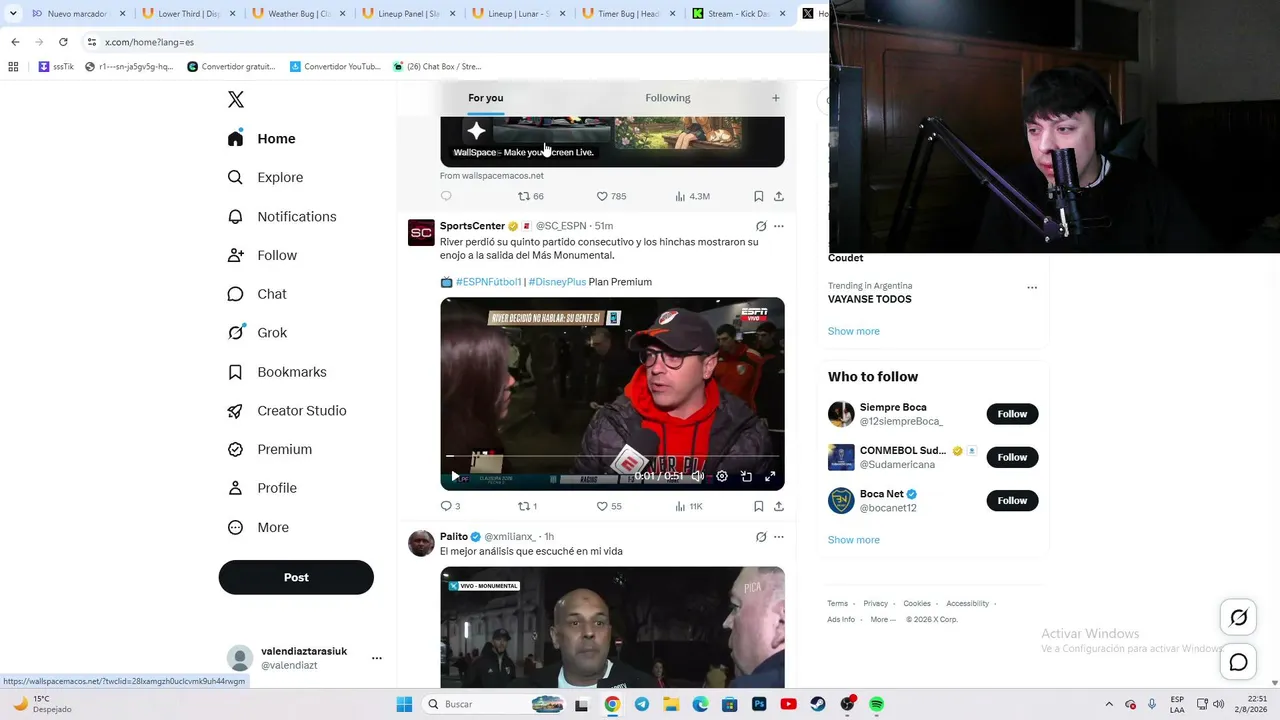Screen dimensions: 1280x720
Task: Open Chat in the X sidebar
Action: click(x=257, y=294)
